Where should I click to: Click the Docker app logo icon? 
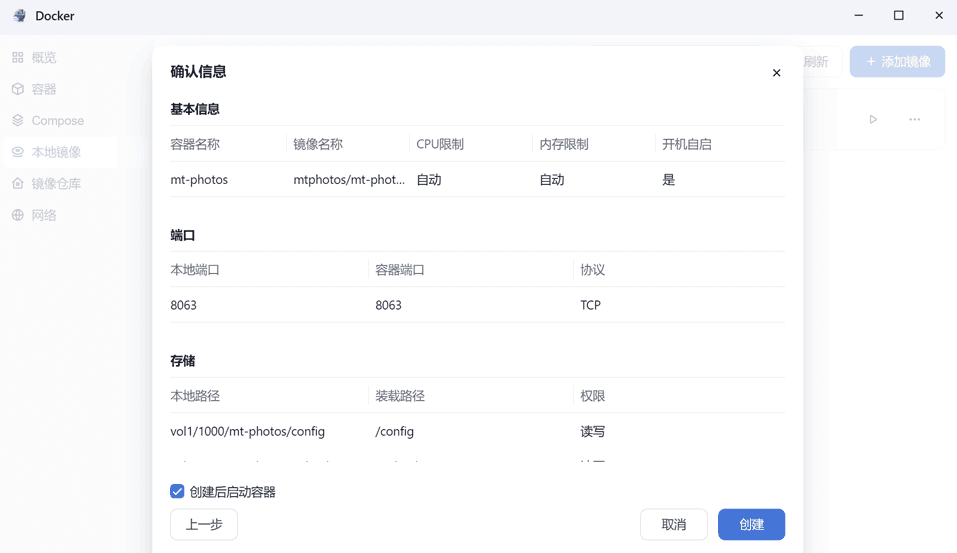pos(20,16)
